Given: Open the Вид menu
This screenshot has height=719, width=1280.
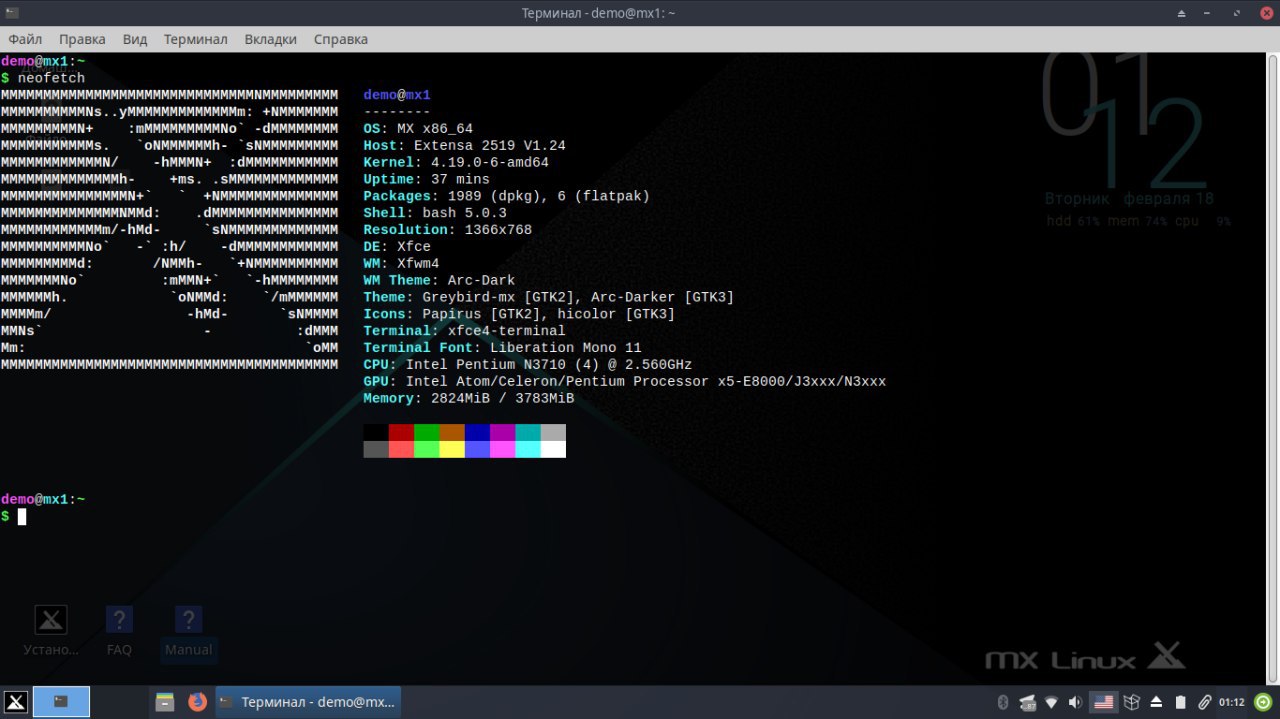Looking at the screenshot, I should pos(135,39).
